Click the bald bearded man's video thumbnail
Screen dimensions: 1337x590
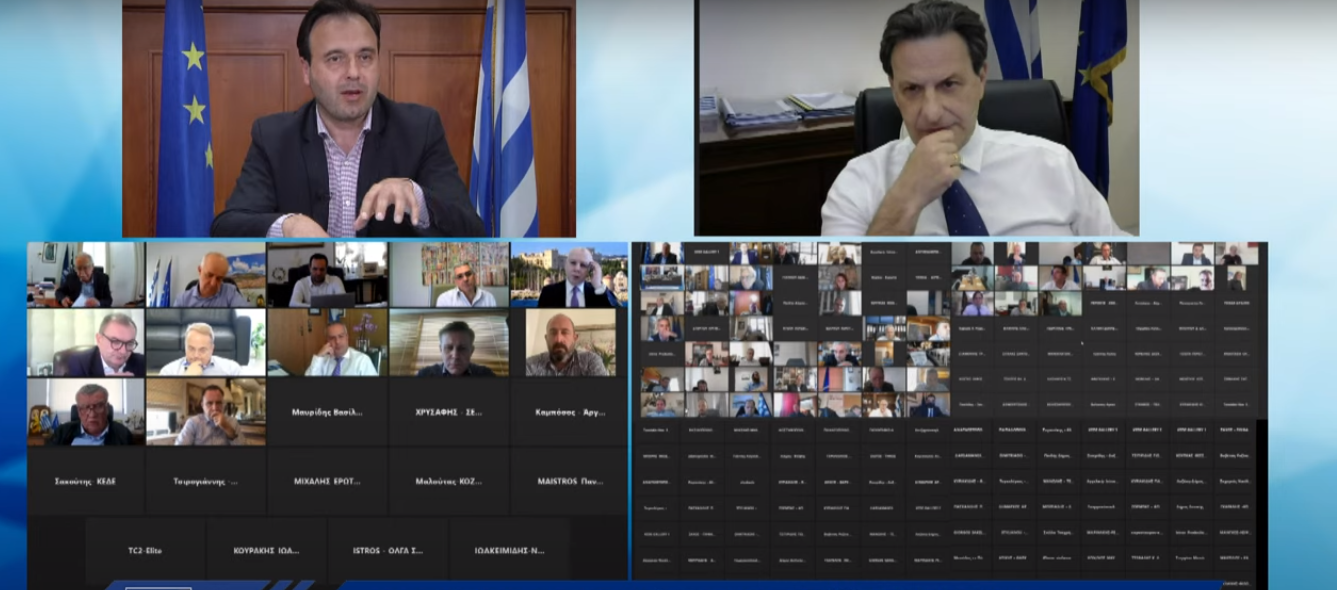568,343
